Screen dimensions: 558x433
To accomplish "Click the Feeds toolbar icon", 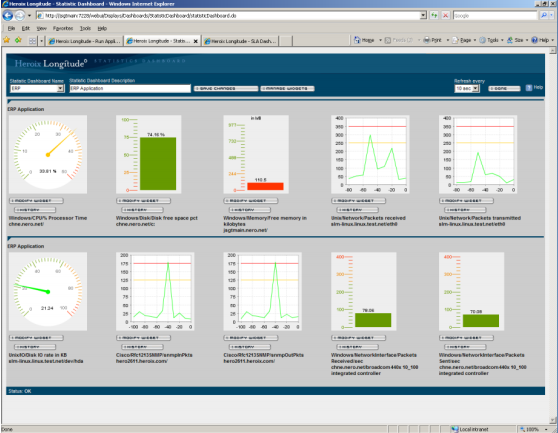I will coord(388,40).
